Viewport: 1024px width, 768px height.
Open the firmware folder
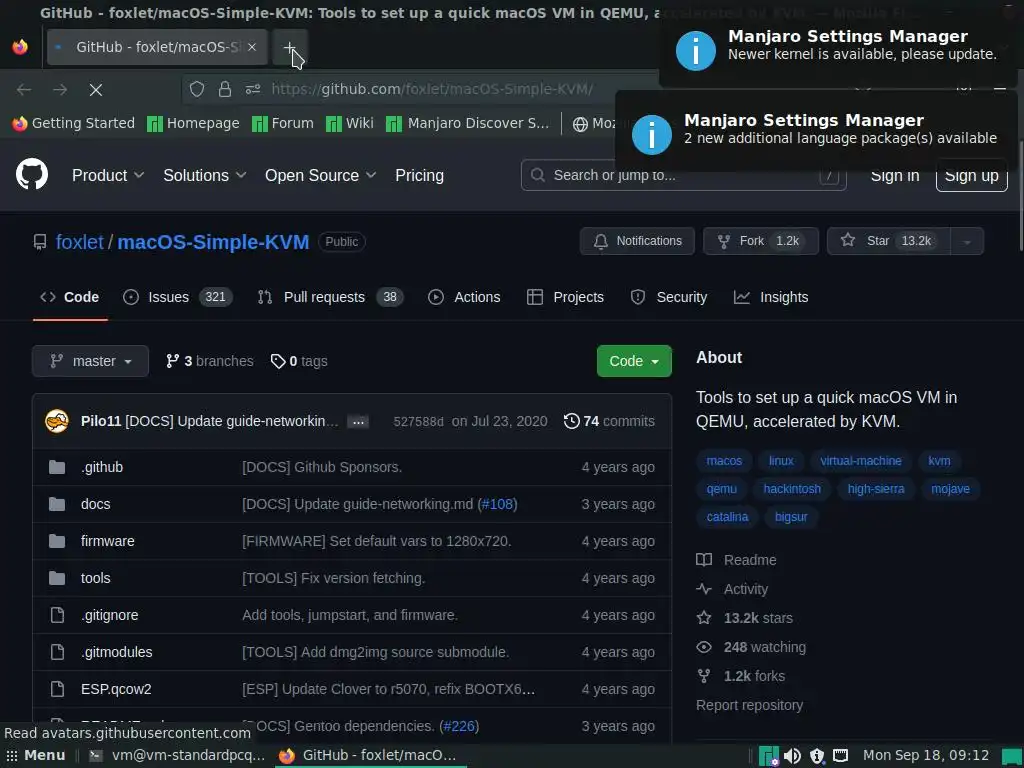click(108, 541)
